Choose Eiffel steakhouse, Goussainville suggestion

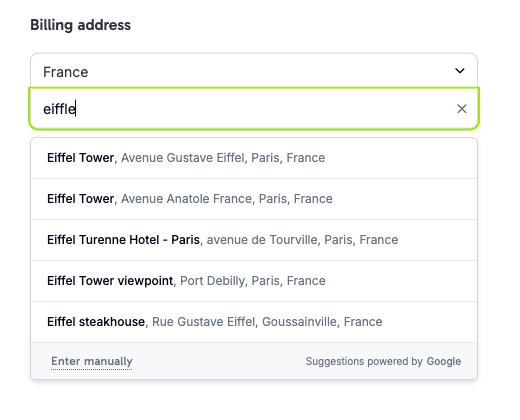(x=254, y=322)
